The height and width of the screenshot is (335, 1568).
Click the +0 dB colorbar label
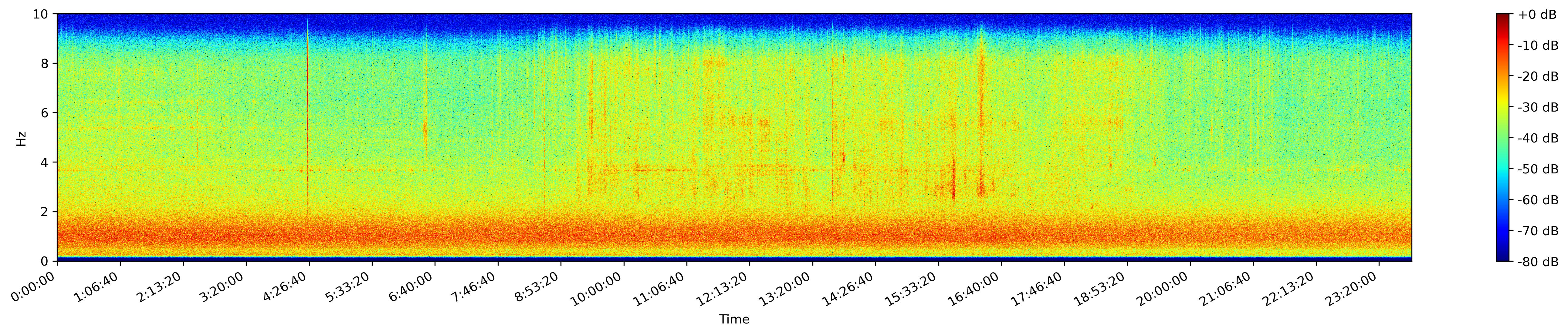pos(1537,15)
